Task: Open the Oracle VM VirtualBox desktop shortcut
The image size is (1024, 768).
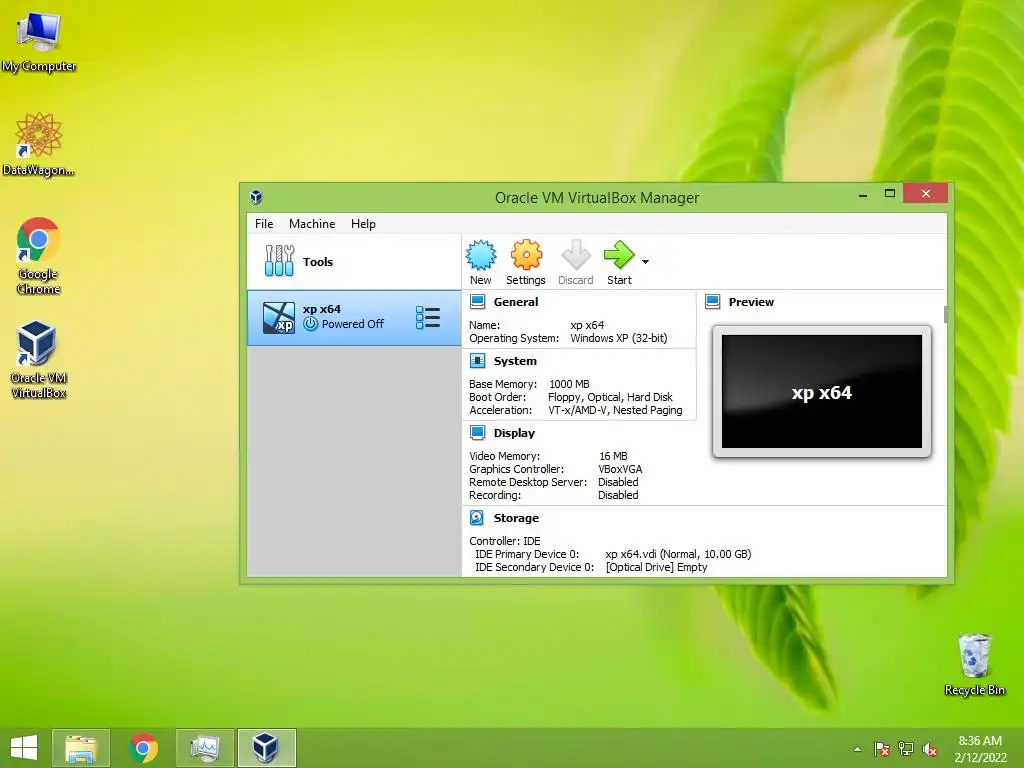Action: tap(39, 360)
